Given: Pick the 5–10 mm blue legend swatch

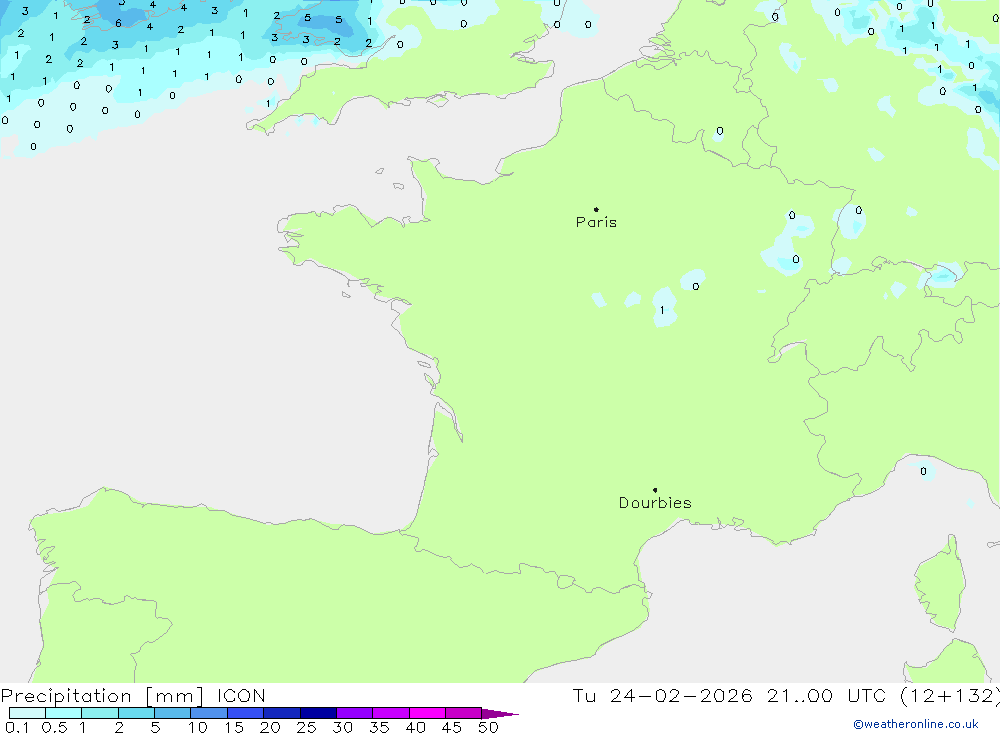Looking at the screenshot, I should (x=173, y=713).
